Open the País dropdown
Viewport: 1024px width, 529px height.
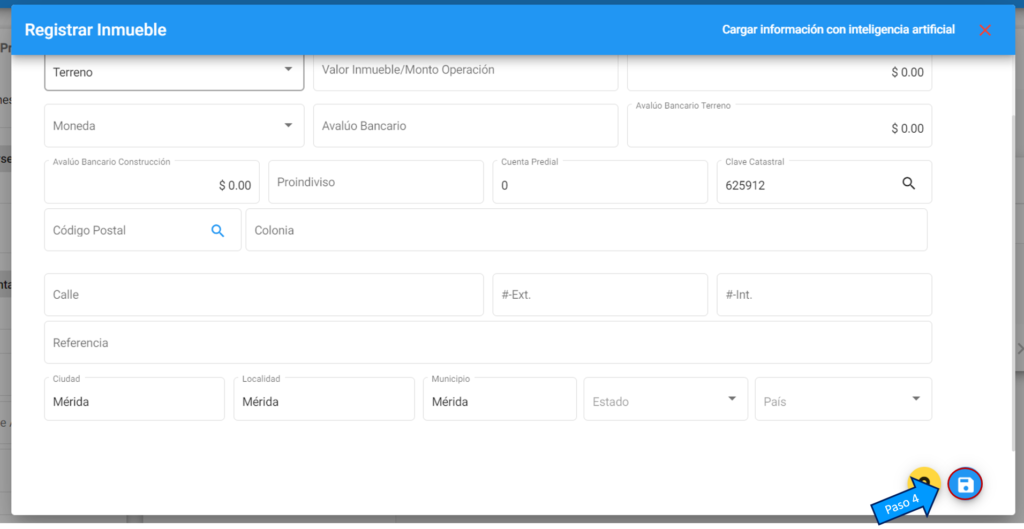pos(843,399)
